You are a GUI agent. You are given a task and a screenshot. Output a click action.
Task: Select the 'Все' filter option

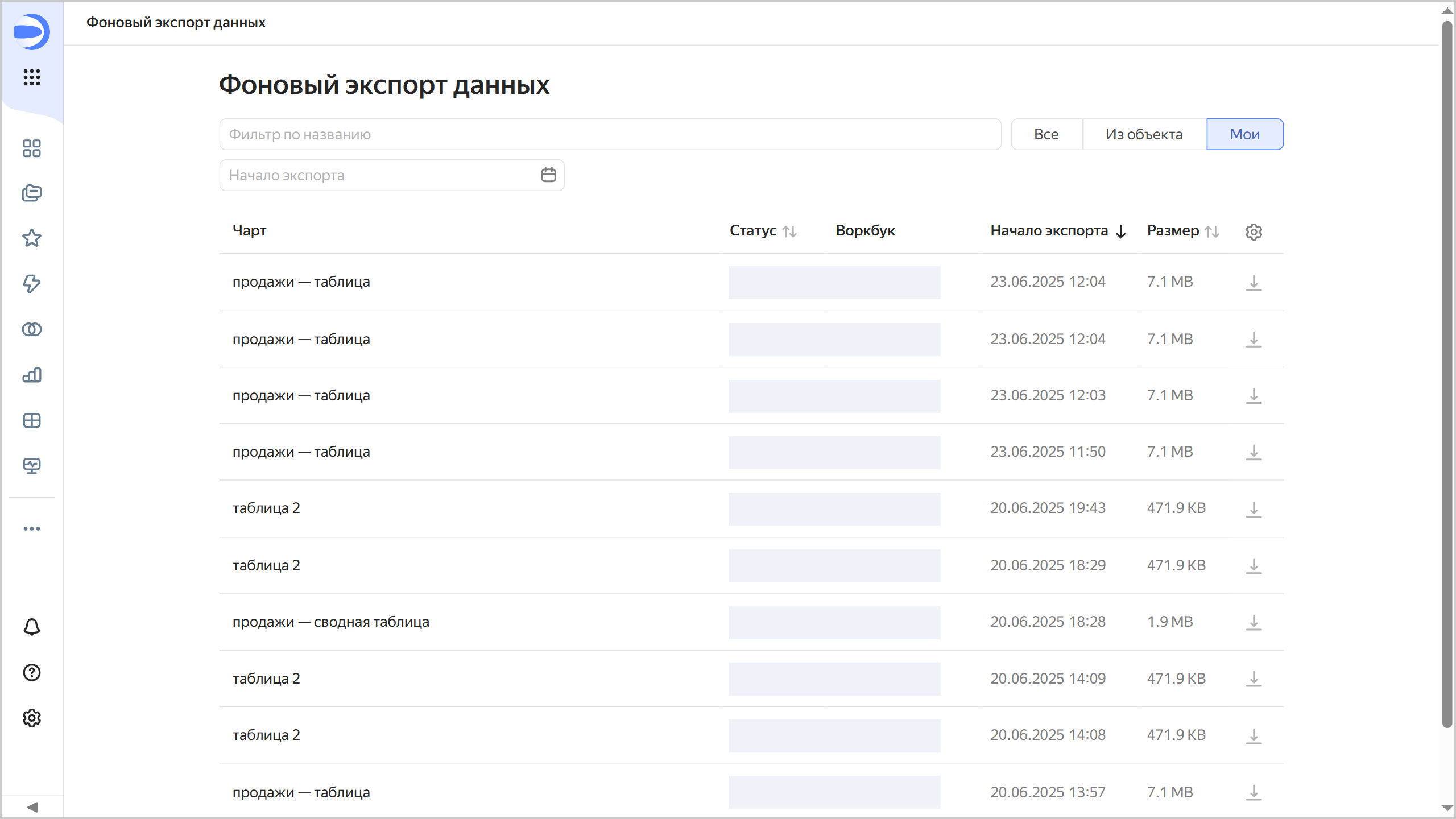tap(1046, 134)
